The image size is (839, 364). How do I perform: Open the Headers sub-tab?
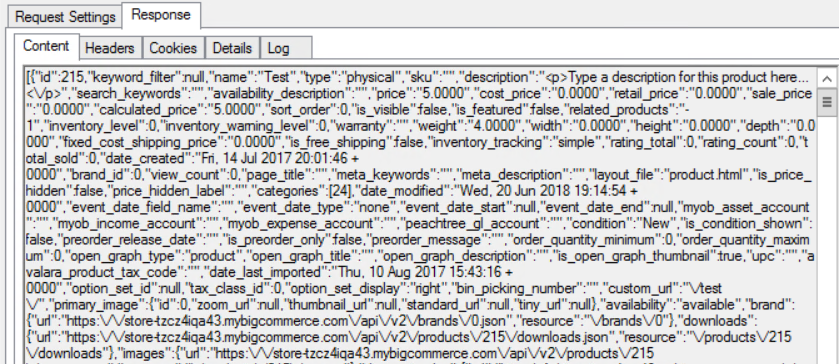[x=110, y=48]
